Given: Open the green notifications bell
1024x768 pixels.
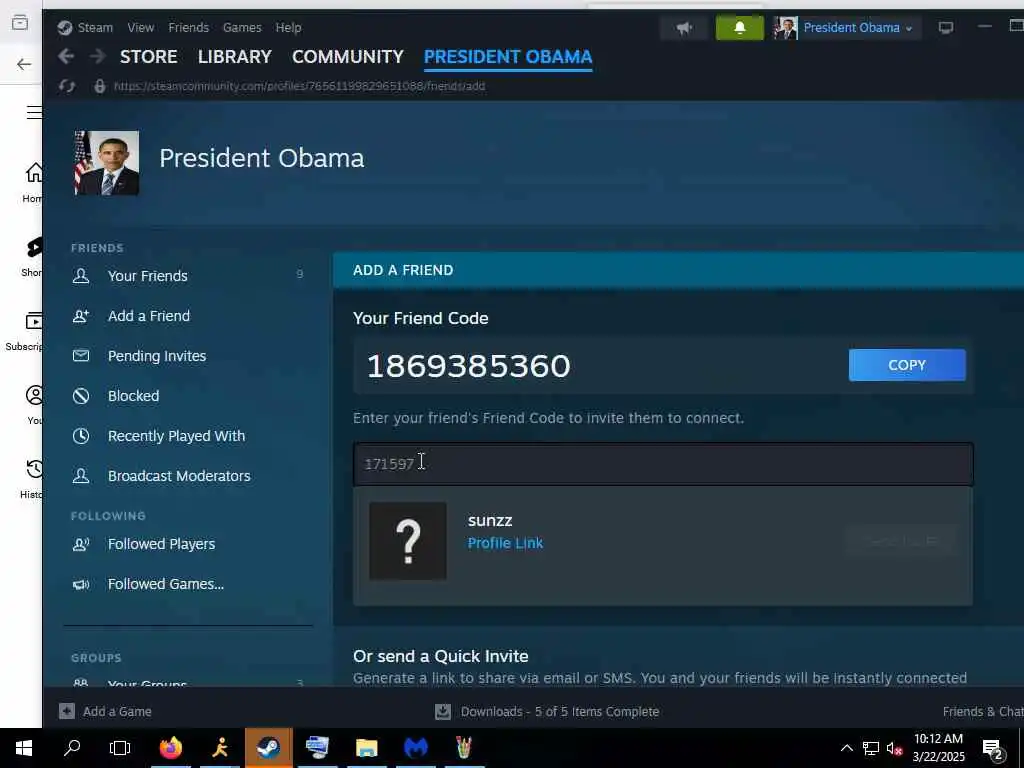Looking at the screenshot, I should 739,28.
